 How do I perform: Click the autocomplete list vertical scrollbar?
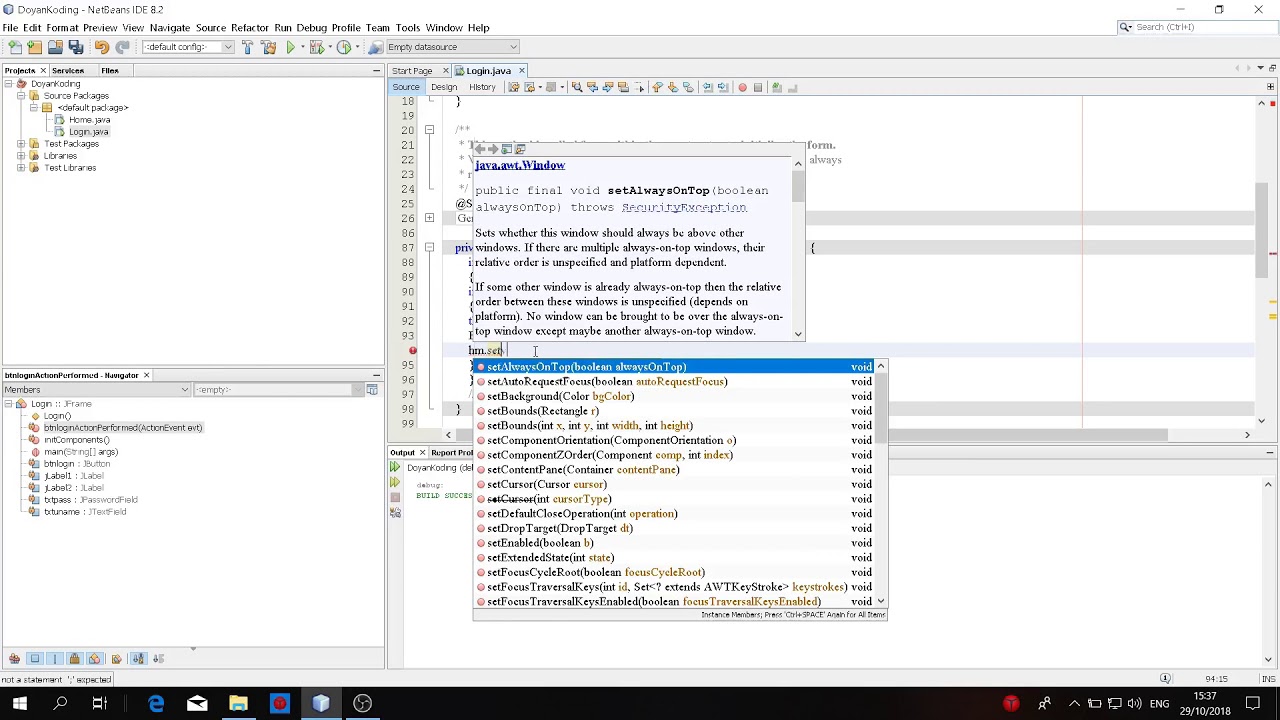click(x=881, y=484)
